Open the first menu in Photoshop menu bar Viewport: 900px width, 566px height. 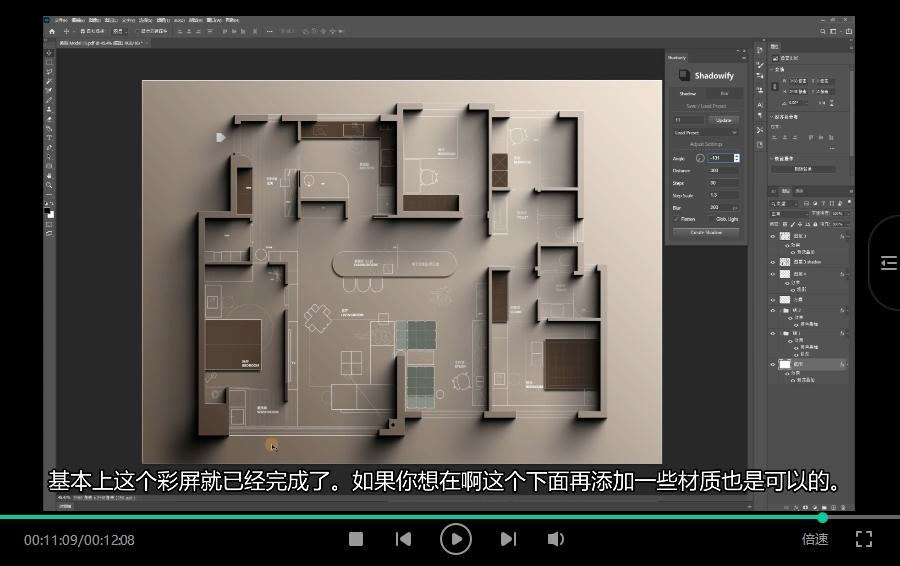click(60, 20)
